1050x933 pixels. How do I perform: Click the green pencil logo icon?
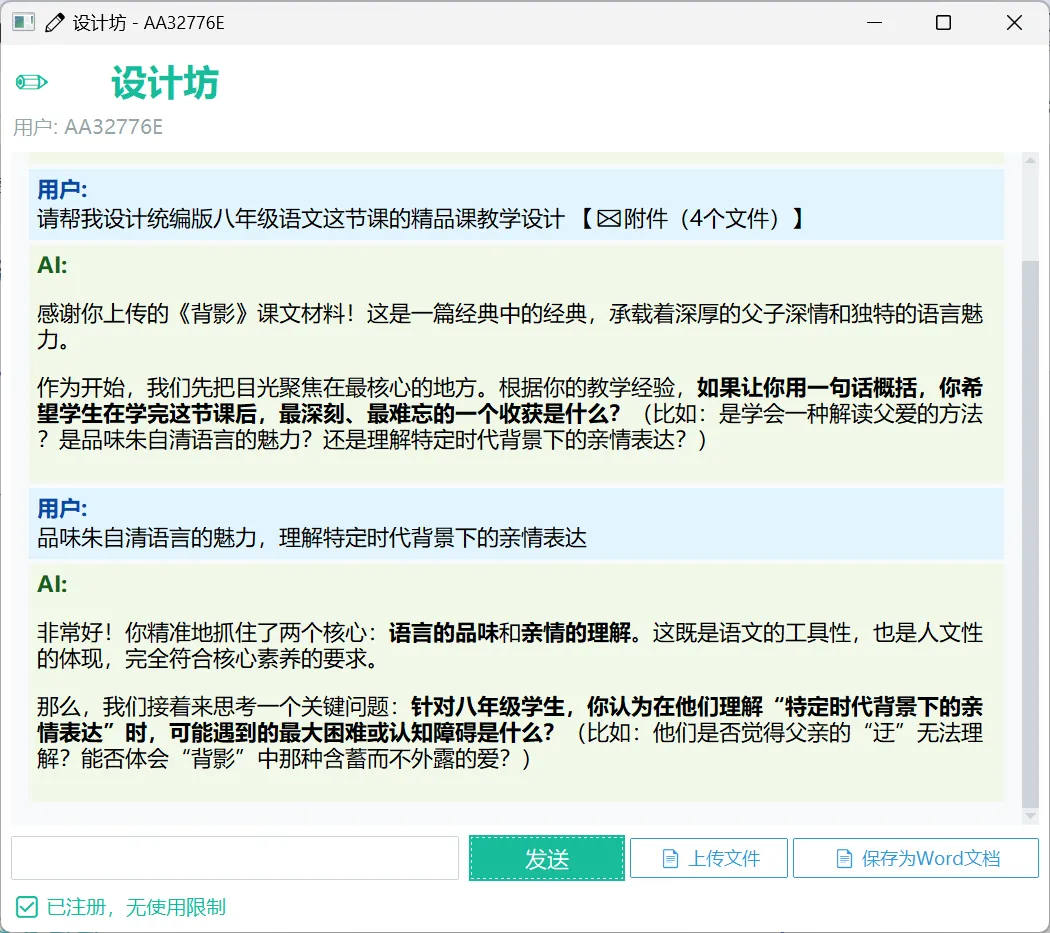point(31,82)
